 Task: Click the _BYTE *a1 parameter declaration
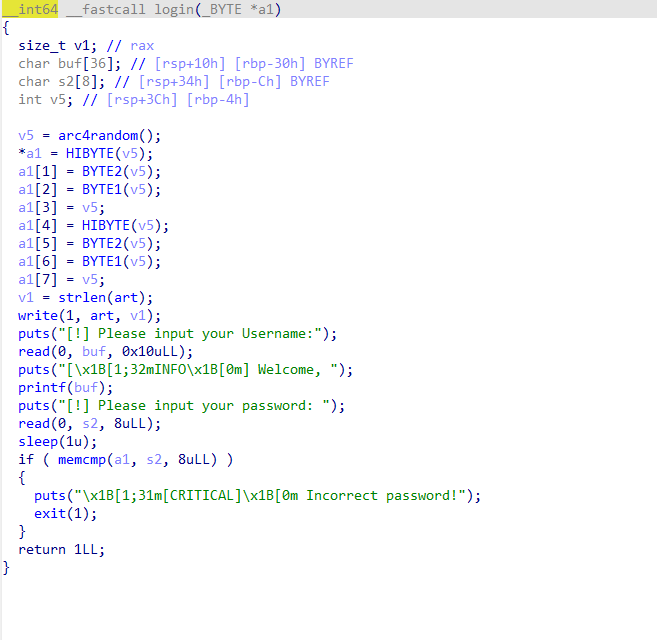[x=237, y=9]
